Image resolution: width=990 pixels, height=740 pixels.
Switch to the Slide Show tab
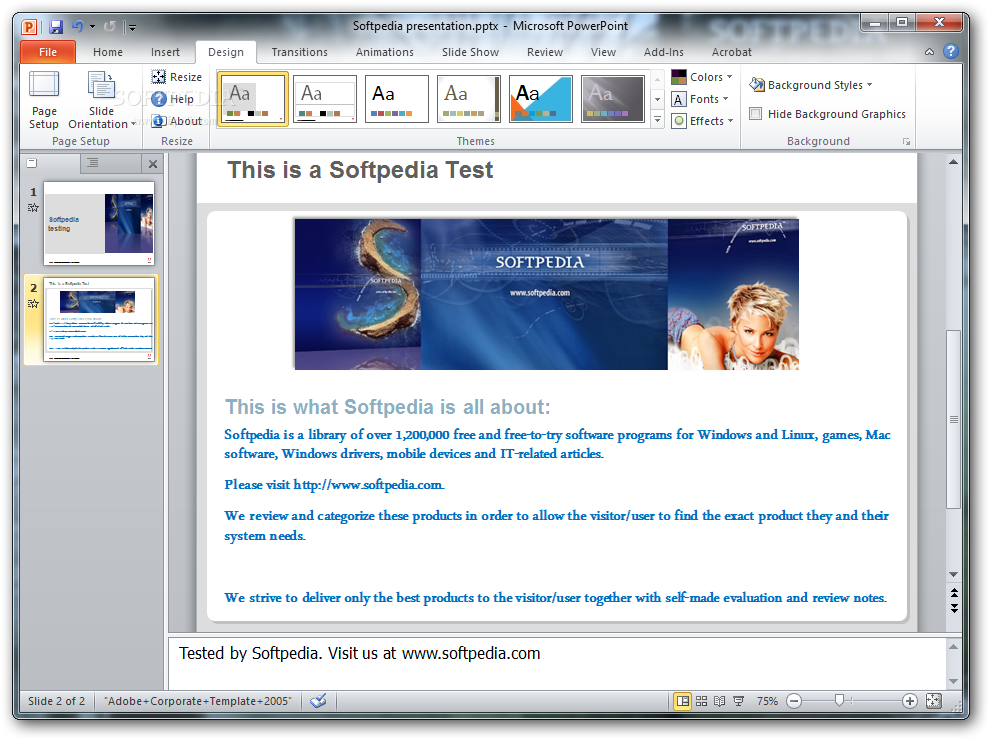point(470,52)
